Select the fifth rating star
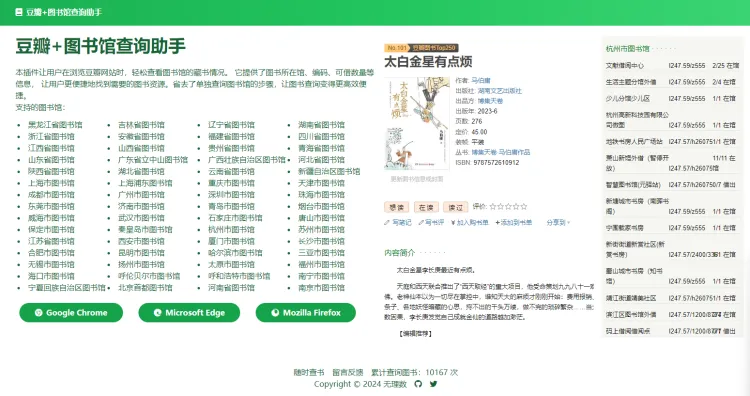This screenshot has width=750, height=396. [523, 207]
